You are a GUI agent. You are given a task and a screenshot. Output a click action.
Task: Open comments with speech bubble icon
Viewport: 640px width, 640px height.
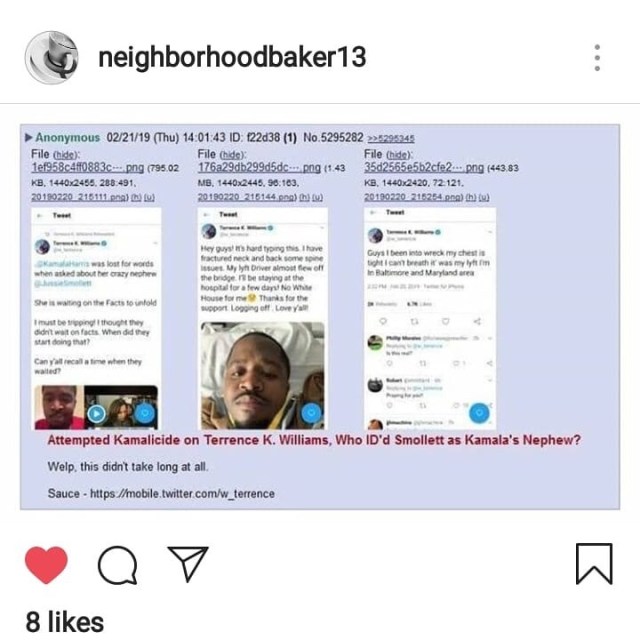coord(118,565)
